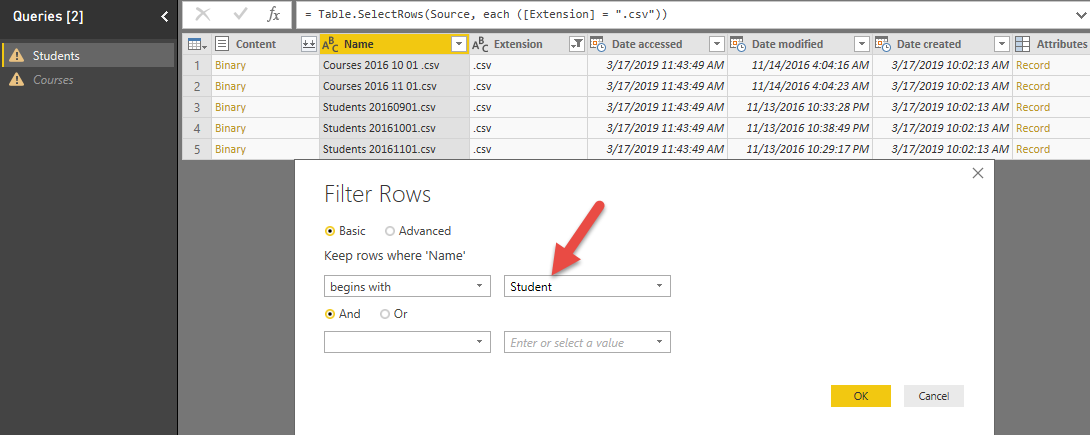Open the second value dropdown arrow
Viewport: 1090px width, 435px height.
click(x=659, y=342)
